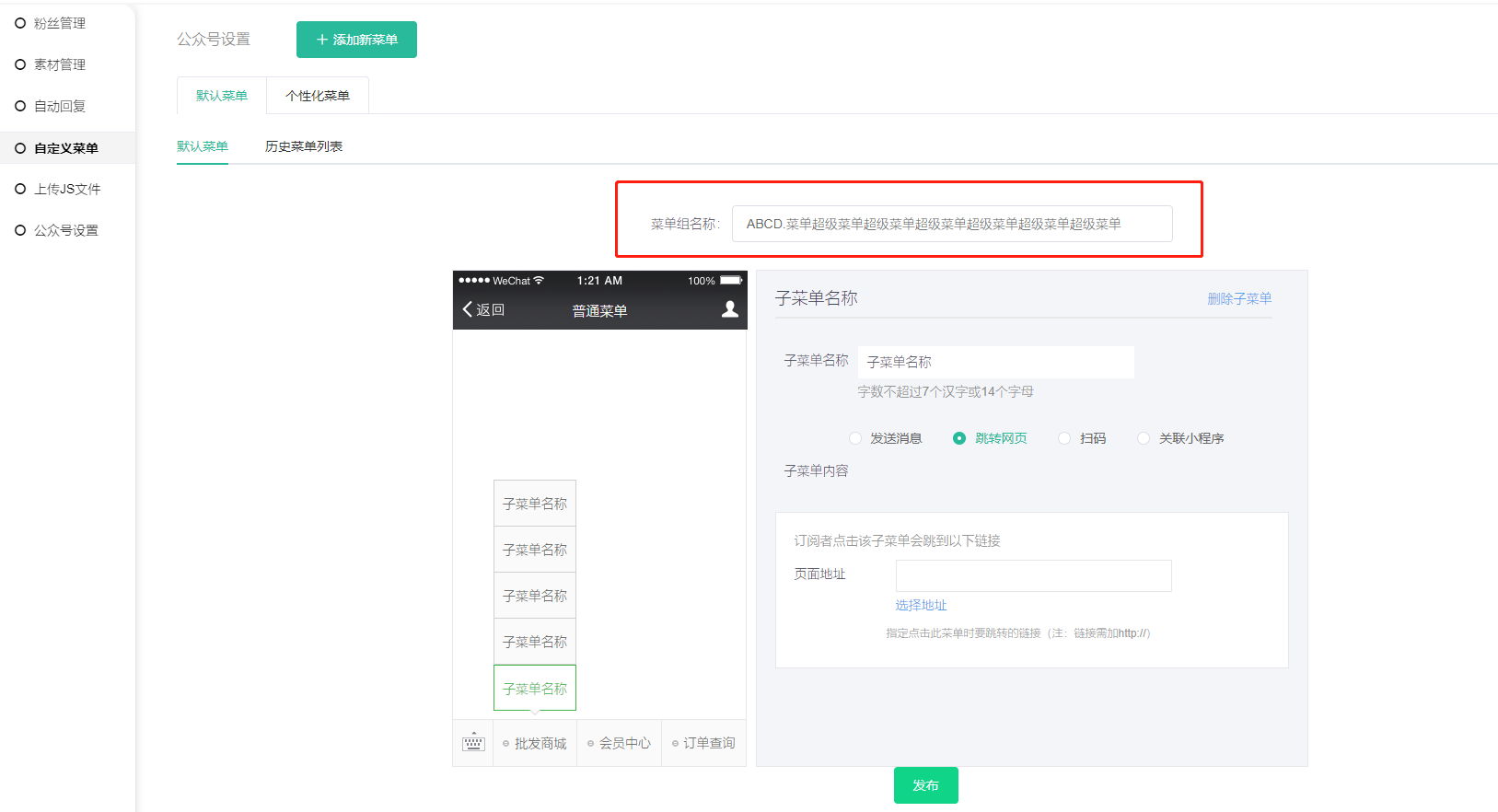Click the 子菜单名称 text input
Image resolution: width=1498 pixels, height=812 pixels.
(x=996, y=362)
